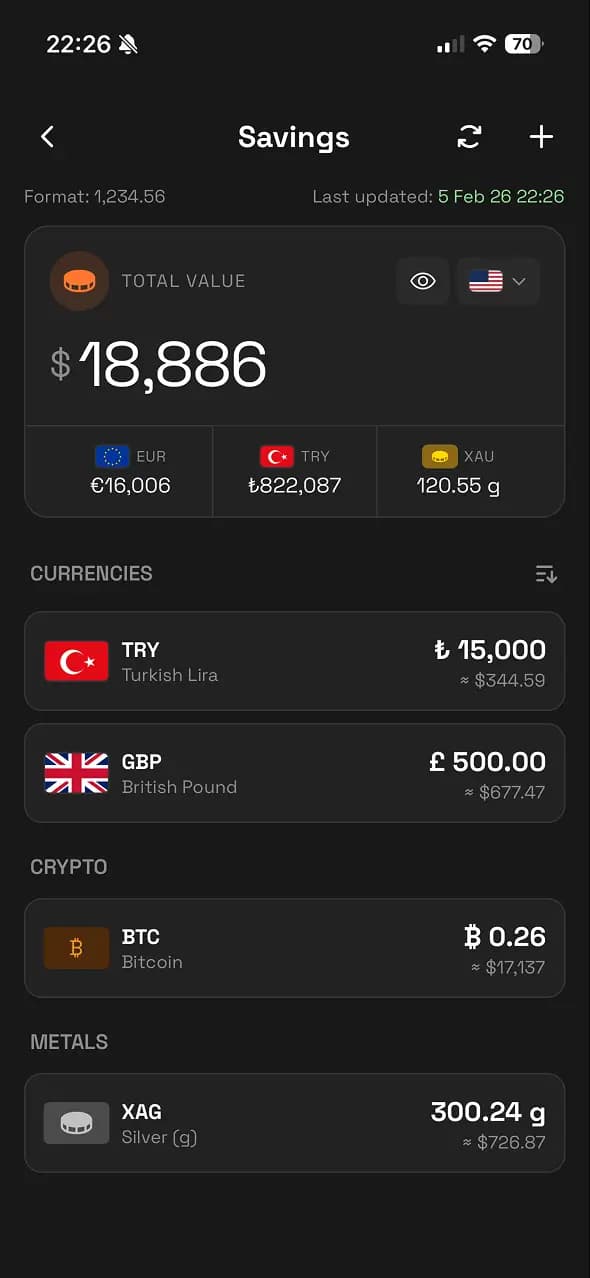Open the BTC Bitcoin entry
This screenshot has height=1278, width=590.
pyautogui.click(x=295, y=947)
